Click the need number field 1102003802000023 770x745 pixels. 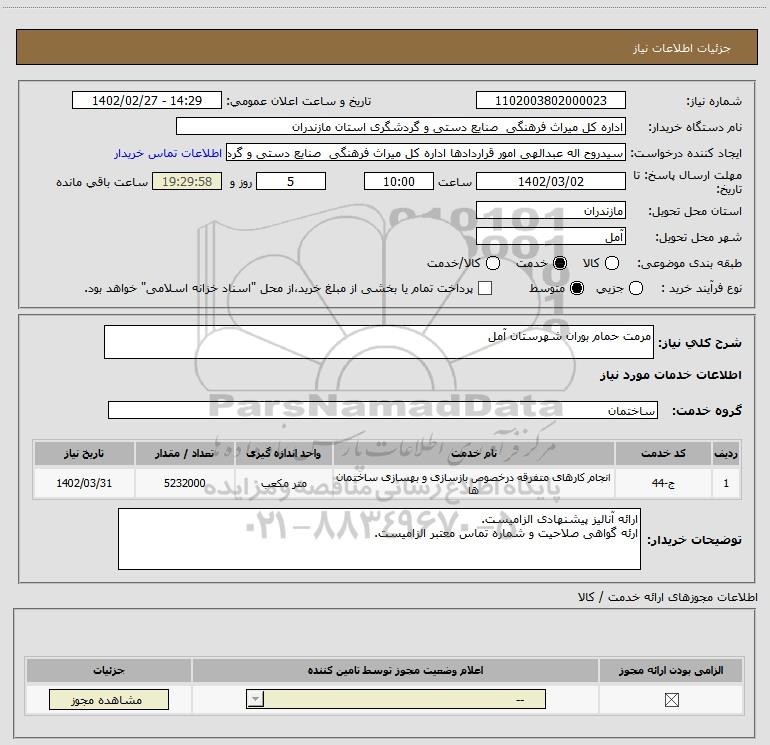550,100
